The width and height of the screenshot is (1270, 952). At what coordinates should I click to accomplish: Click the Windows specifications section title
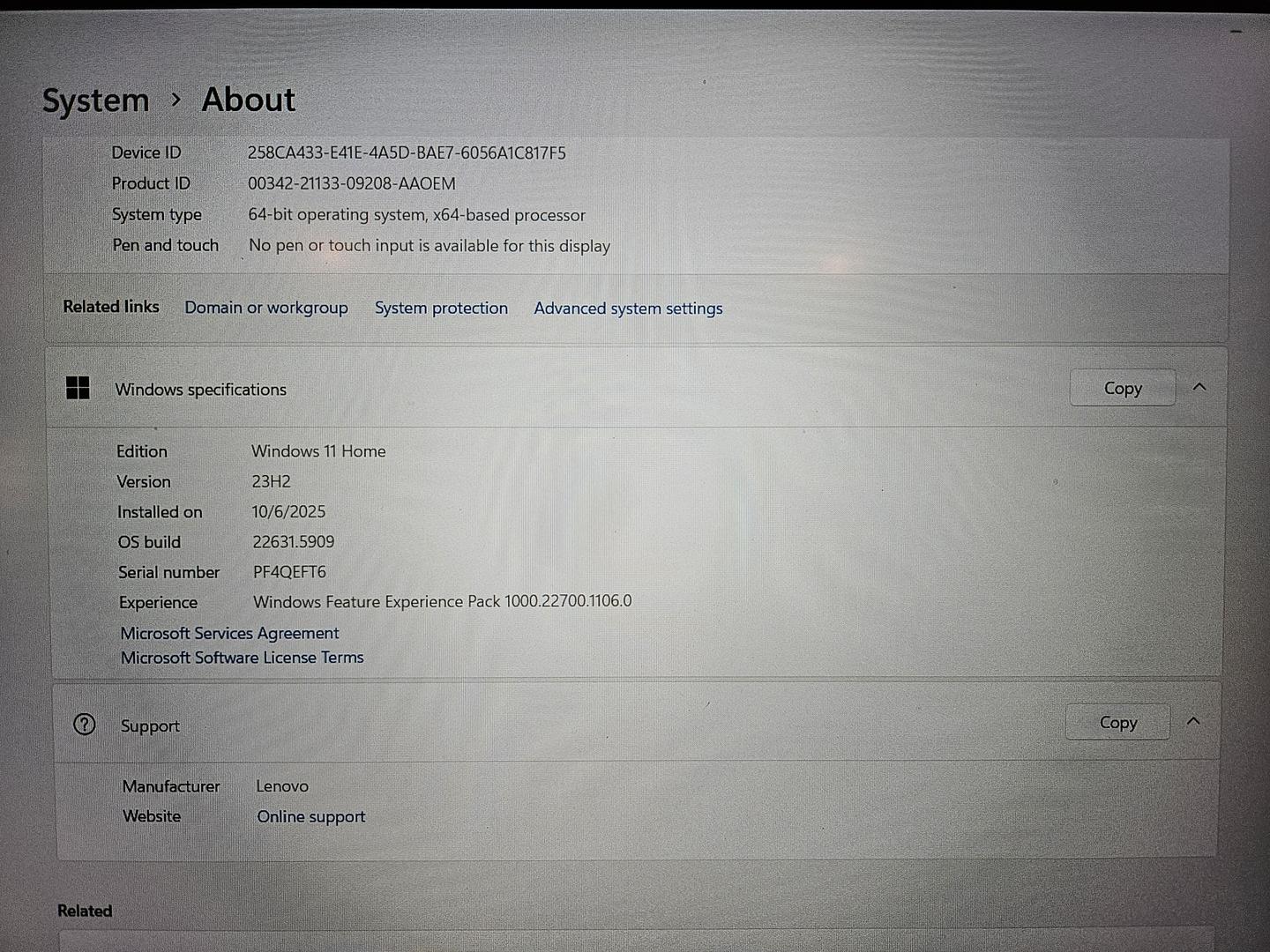coord(200,390)
